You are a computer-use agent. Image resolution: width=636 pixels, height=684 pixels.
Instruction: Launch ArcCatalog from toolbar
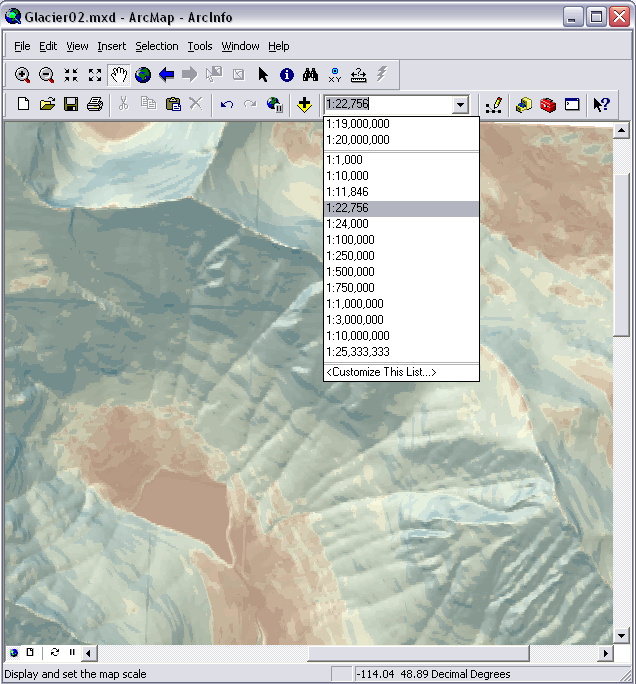(x=523, y=105)
